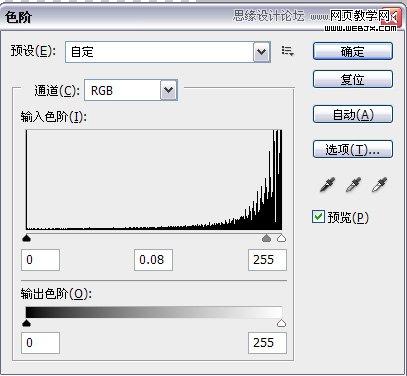Click the midtone gamma field 0.08
Screen dimensions: 407x376
[153, 260]
